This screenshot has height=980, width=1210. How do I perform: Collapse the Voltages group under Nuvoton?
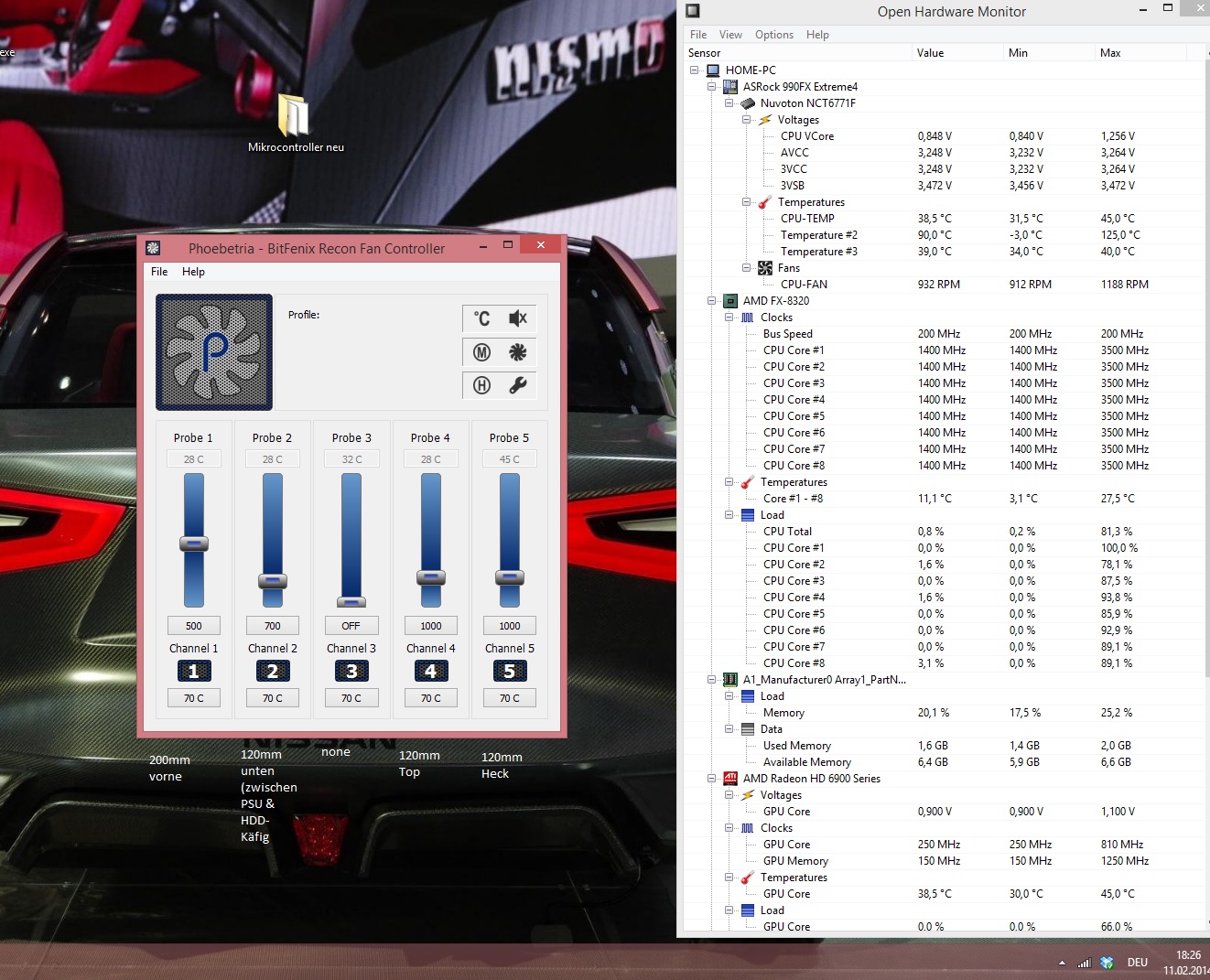coord(747,120)
